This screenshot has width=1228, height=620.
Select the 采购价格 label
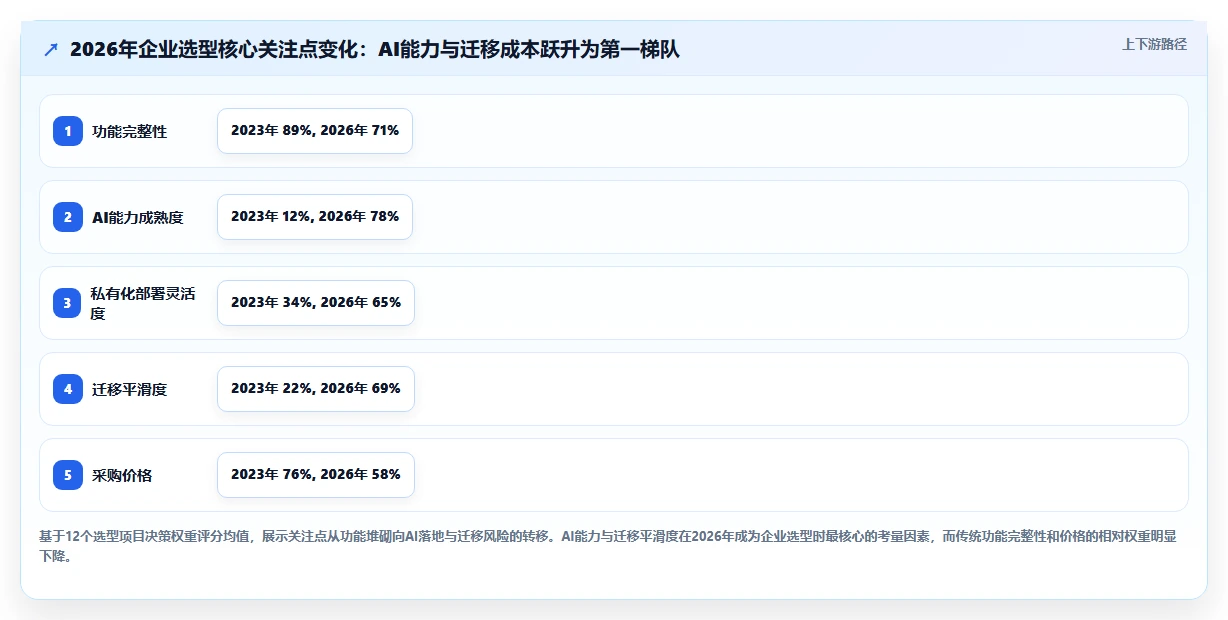click(x=122, y=475)
